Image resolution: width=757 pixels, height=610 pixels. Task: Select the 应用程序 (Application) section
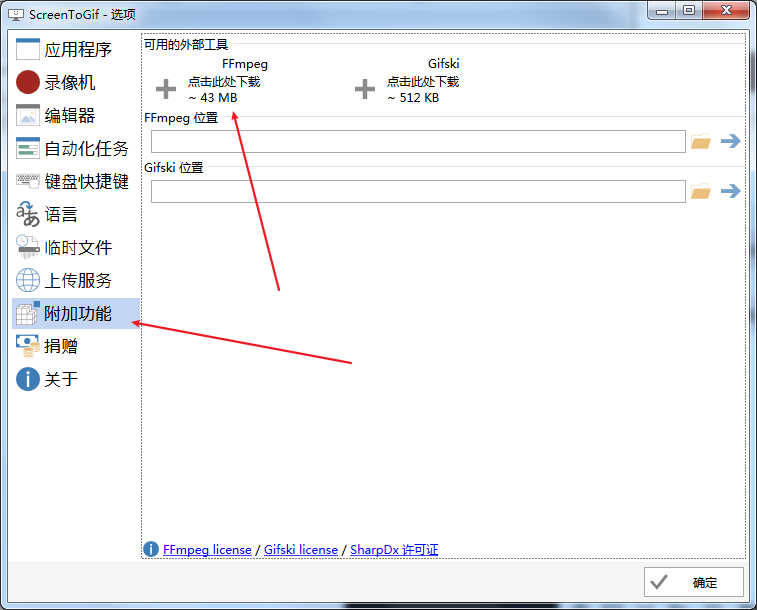click(77, 50)
